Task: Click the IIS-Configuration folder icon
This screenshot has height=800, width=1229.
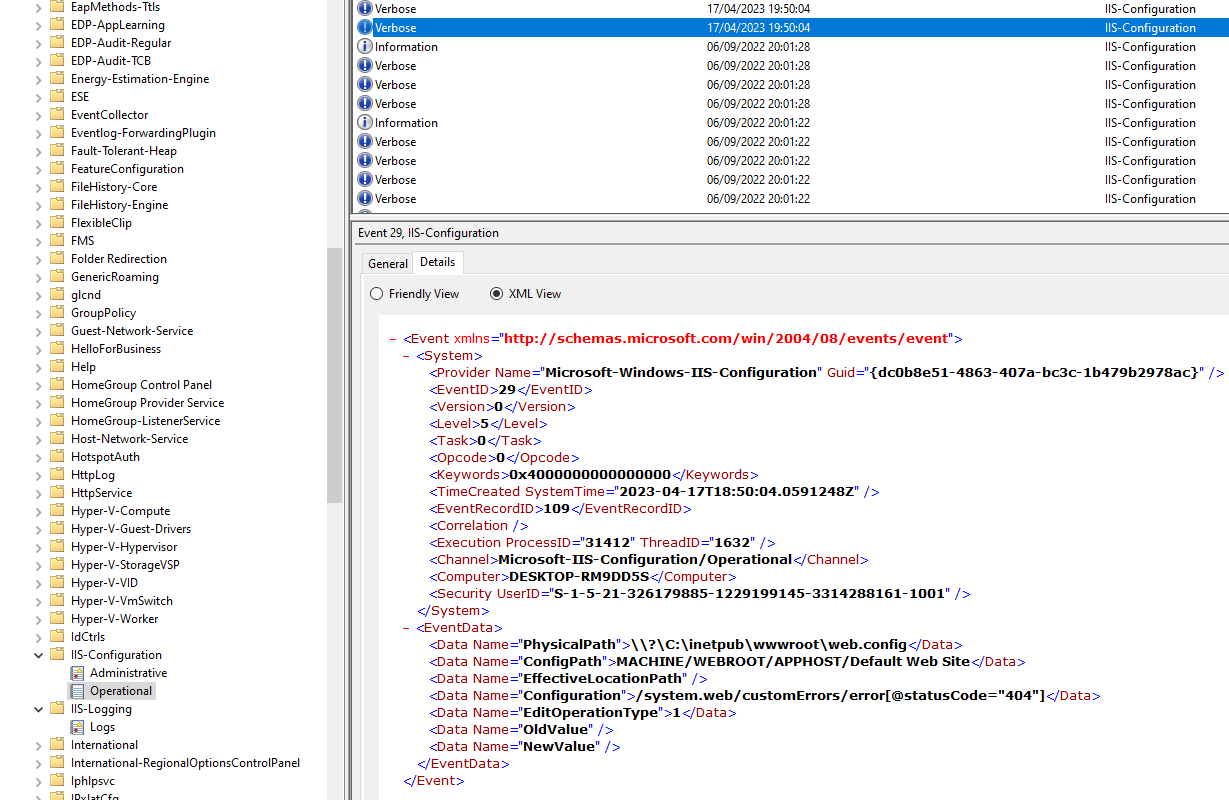Action: tap(57, 655)
